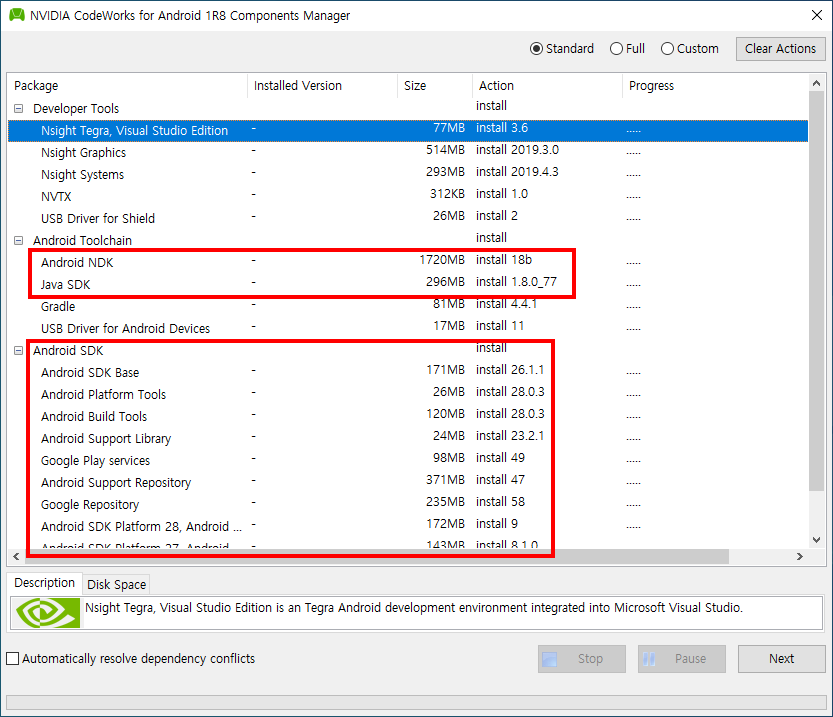Click the 'install 2019.3.0' action cell

517,150
